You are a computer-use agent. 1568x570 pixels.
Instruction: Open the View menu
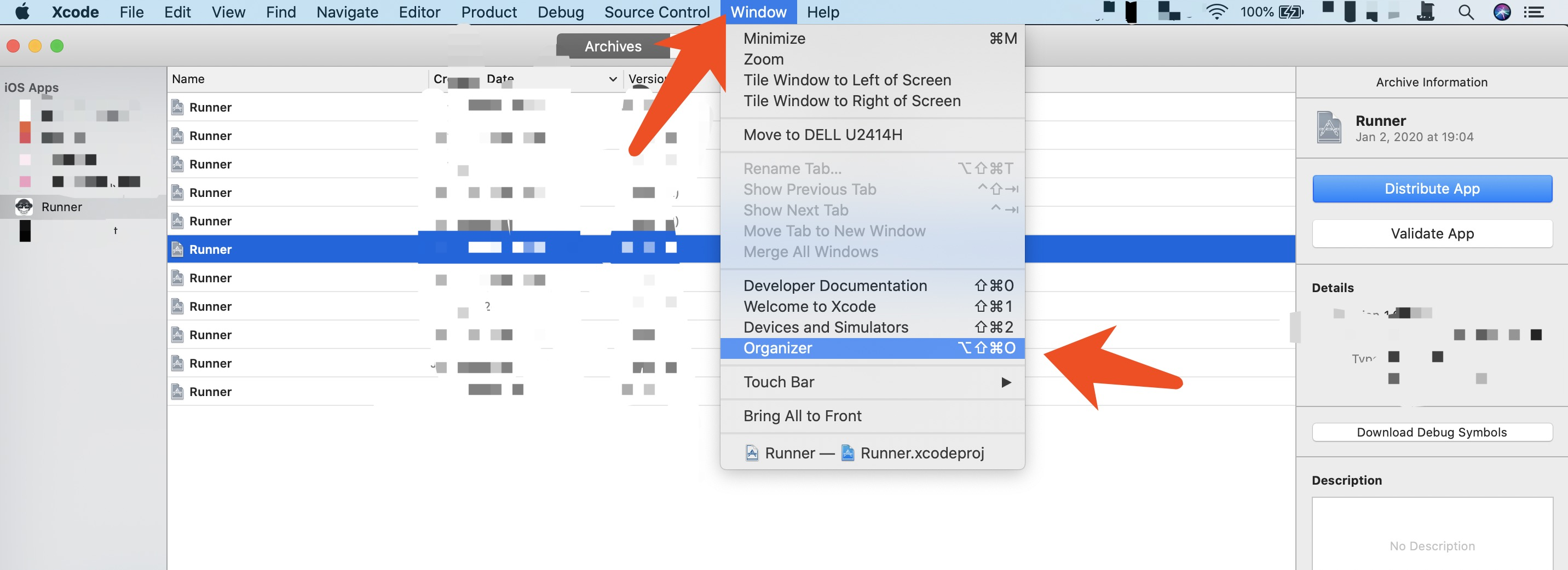[x=228, y=12]
